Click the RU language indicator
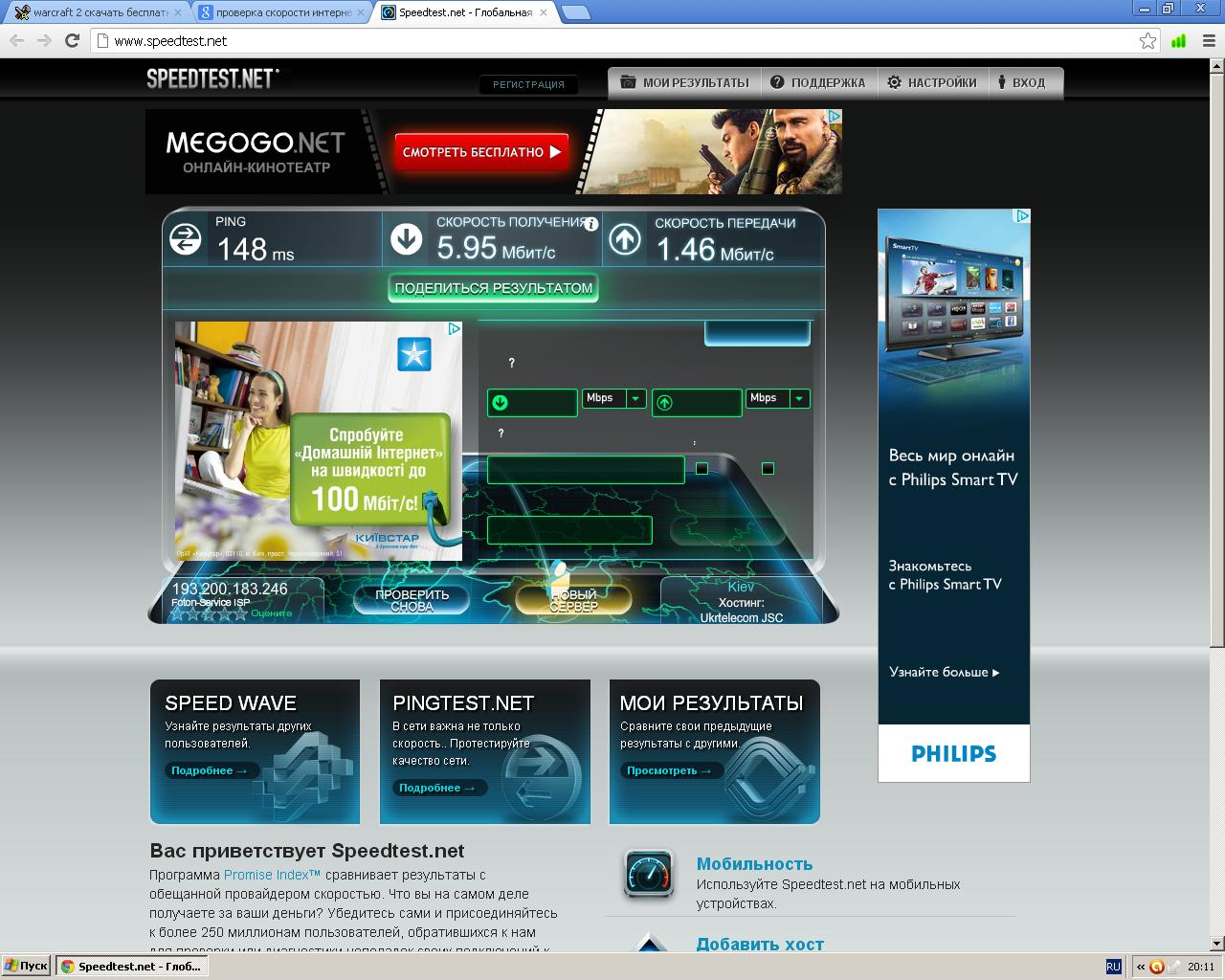This screenshot has height=980, width=1225. 1113,967
